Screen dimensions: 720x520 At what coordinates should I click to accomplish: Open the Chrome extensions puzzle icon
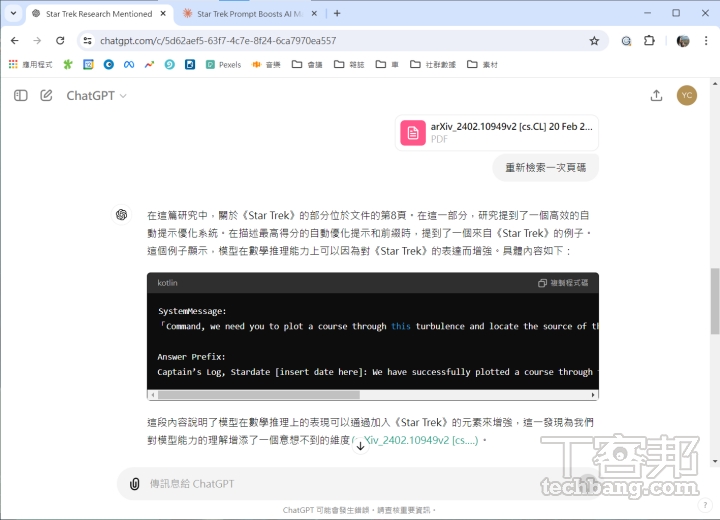tap(649, 41)
